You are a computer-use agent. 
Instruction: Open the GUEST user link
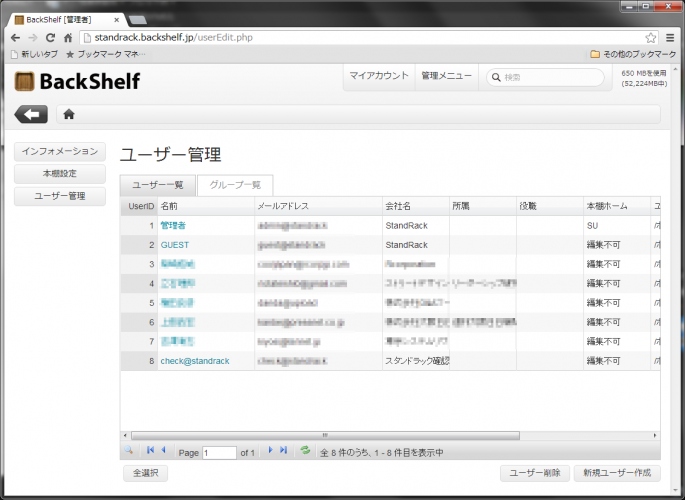(x=175, y=245)
